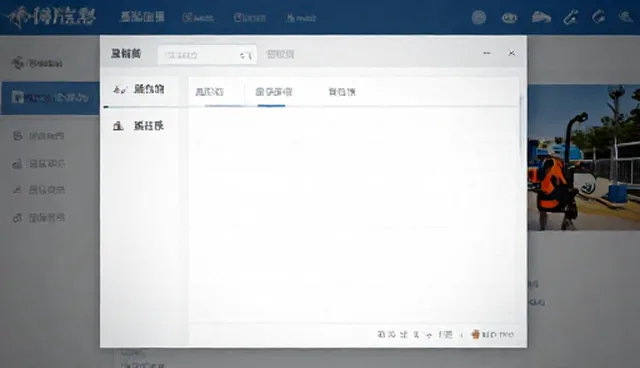The height and width of the screenshot is (368, 640).
Task: Click the circular refresh-like header icon
Action: tap(598, 17)
